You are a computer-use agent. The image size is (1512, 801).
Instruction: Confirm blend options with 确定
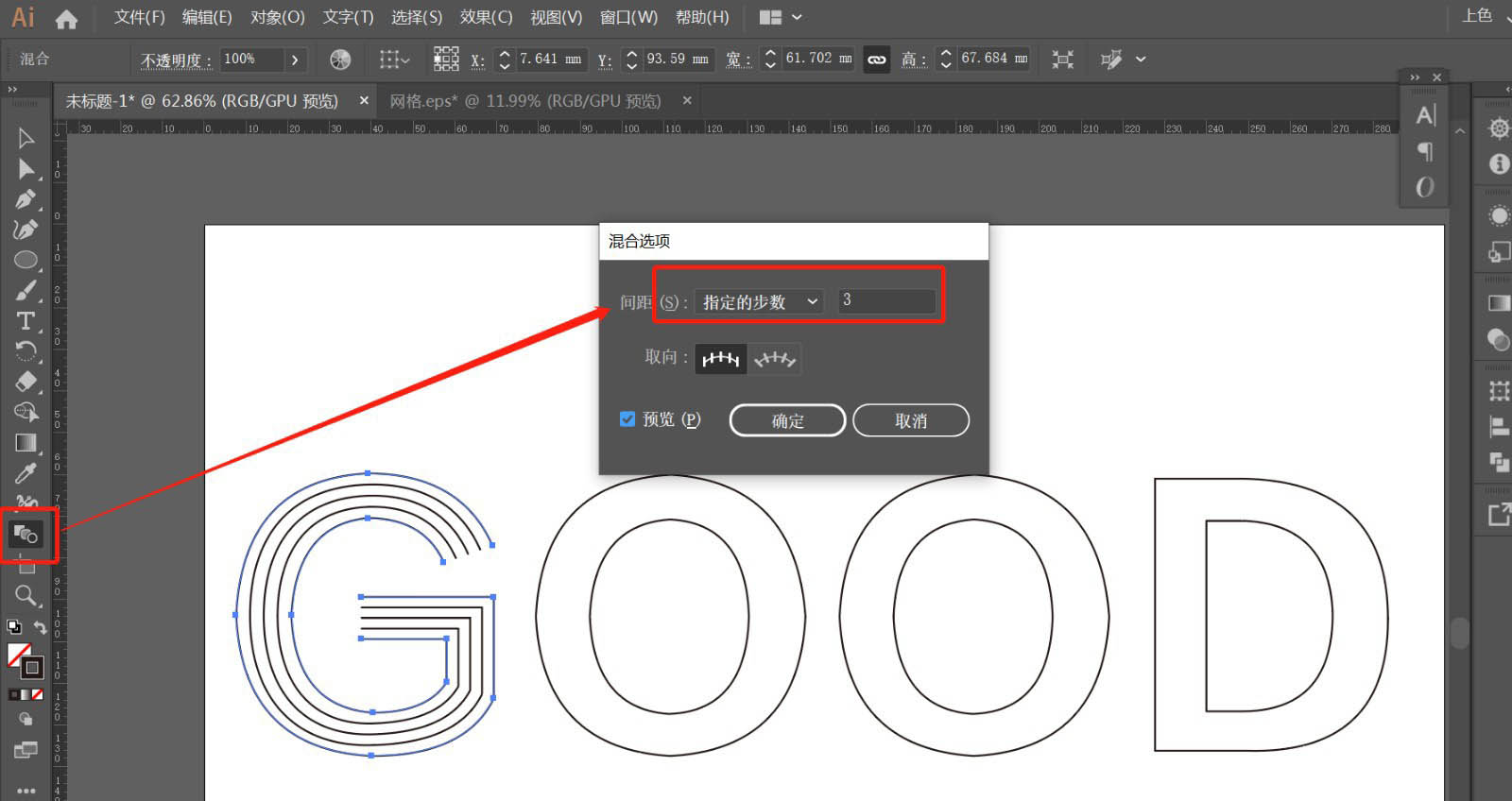[x=787, y=420]
